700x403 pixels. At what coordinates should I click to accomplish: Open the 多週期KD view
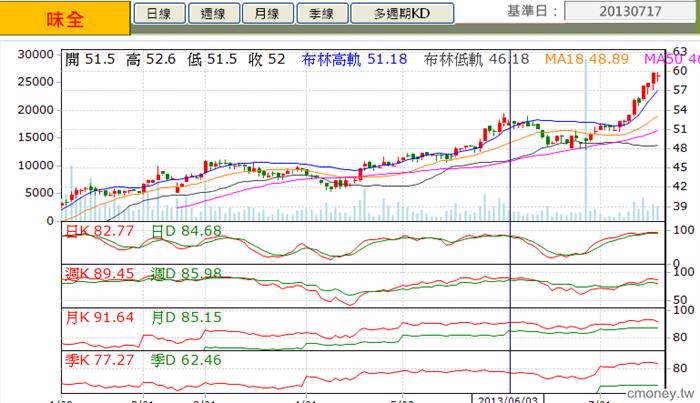click(x=402, y=13)
